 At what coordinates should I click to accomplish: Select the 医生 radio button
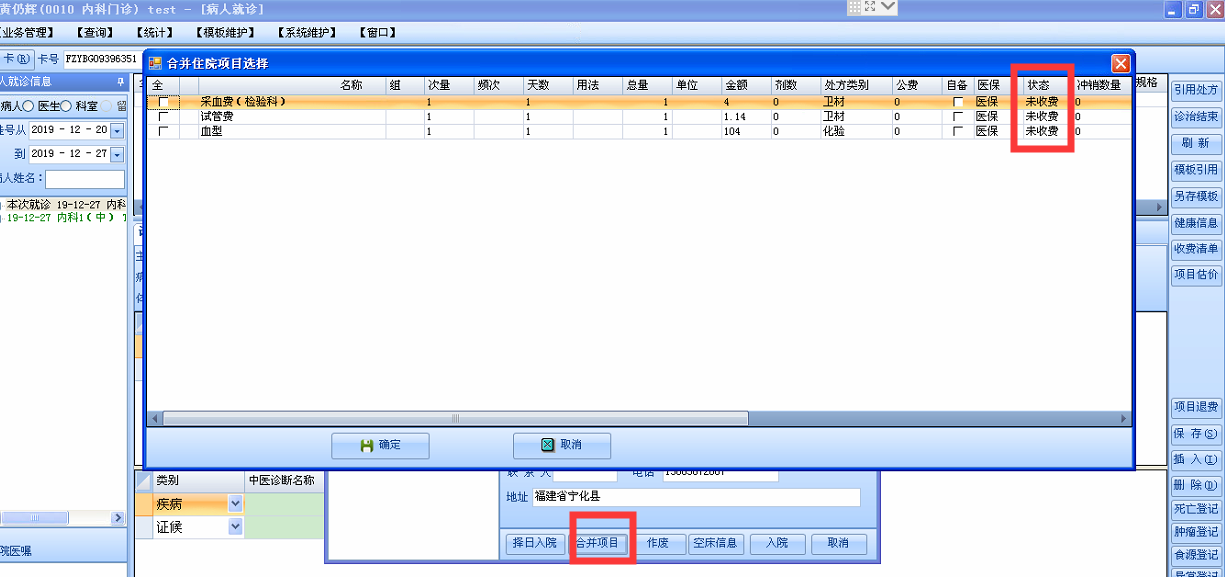66,106
